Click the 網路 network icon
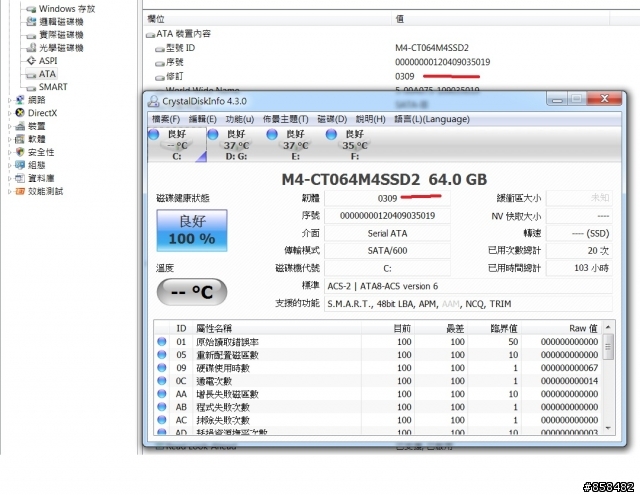This screenshot has width=640, height=495. point(20,100)
